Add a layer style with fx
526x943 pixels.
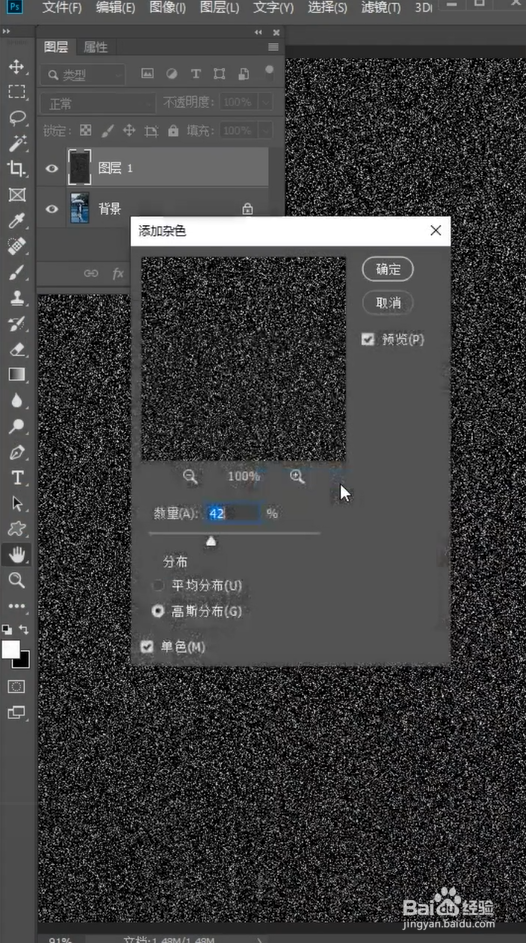(118, 274)
